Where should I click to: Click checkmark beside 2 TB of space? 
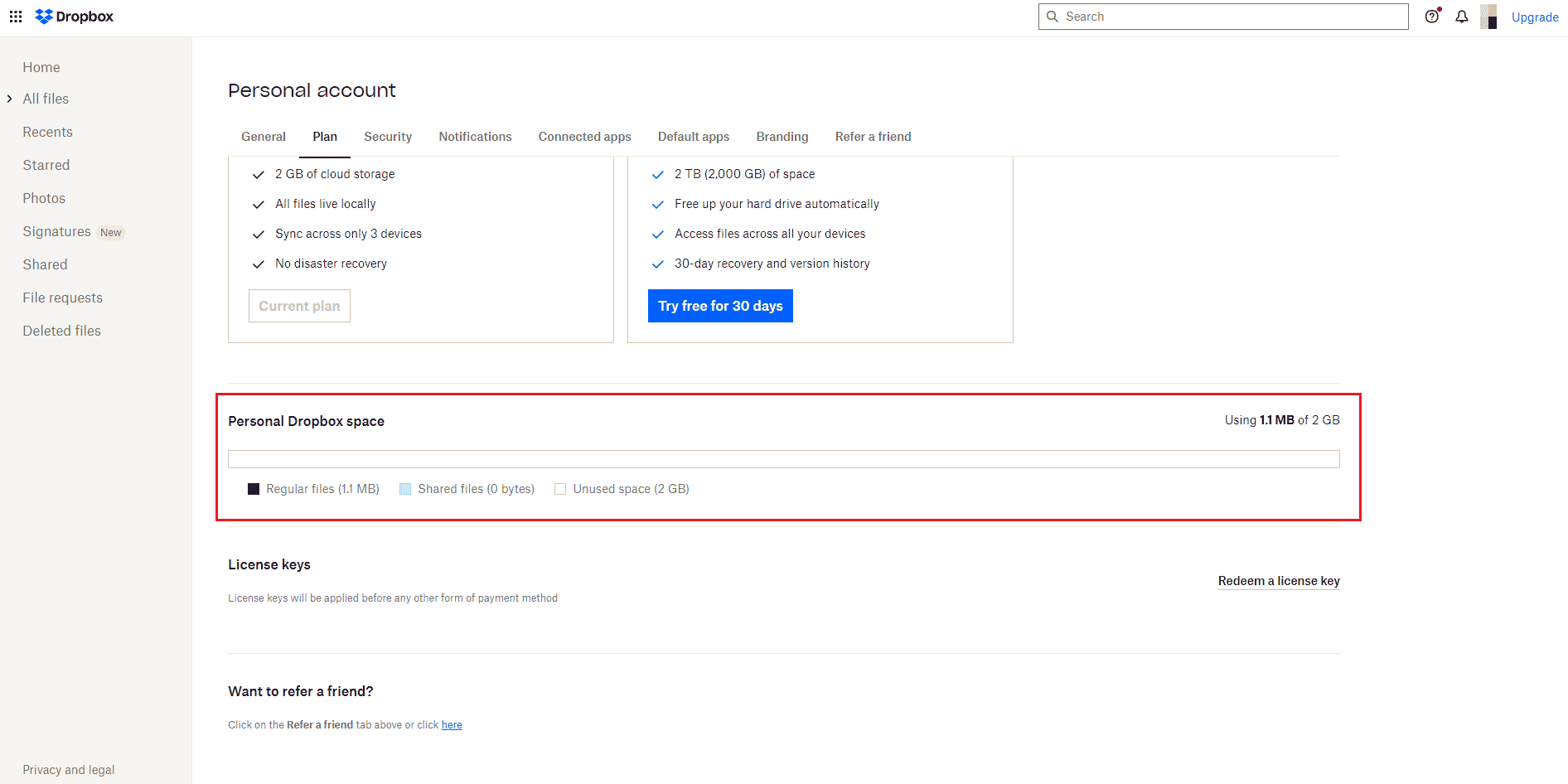click(658, 175)
